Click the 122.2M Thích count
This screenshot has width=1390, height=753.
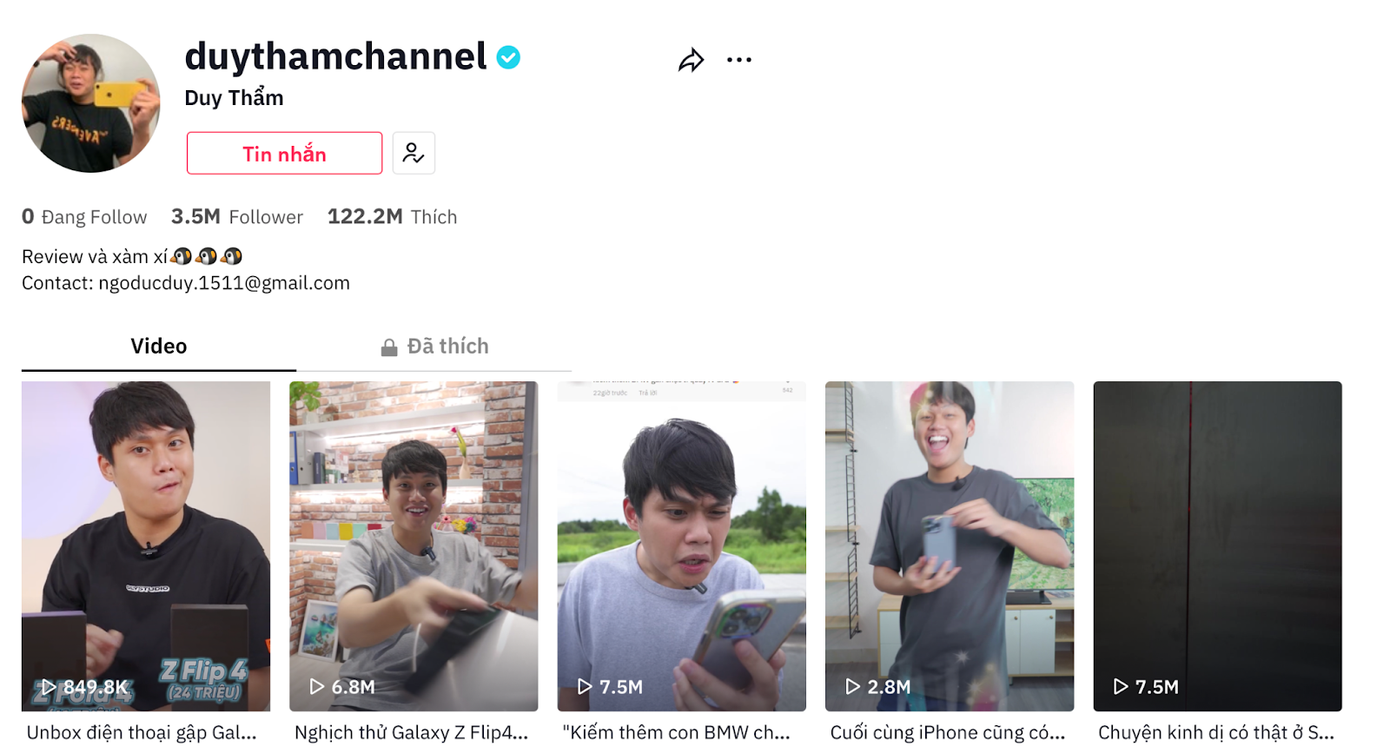click(x=392, y=216)
